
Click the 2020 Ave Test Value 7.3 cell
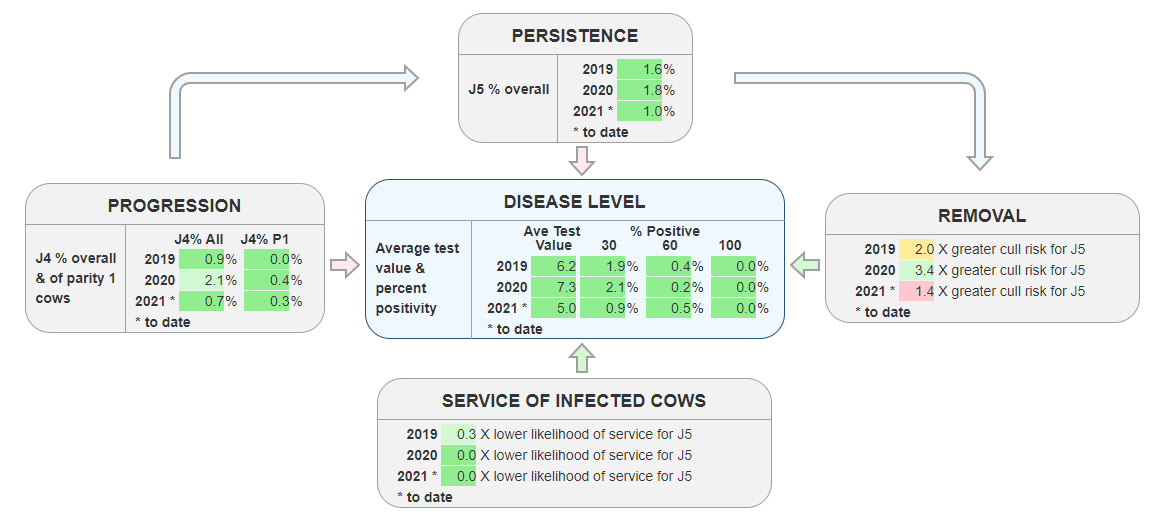(x=554, y=287)
